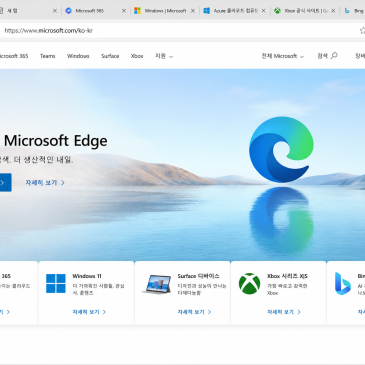The width and height of the screenshot is (365, 365).
Task: Click the Microsoft 365 tab favicon
Action: click(69, 11)
